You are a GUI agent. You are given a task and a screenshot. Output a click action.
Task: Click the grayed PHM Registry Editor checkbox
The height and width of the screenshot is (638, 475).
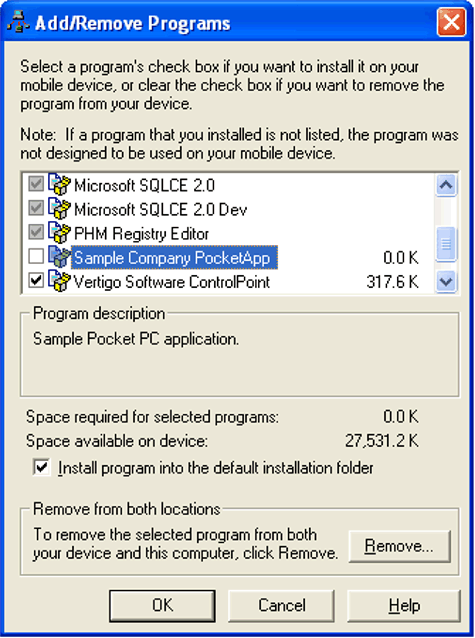pos(36,233)
